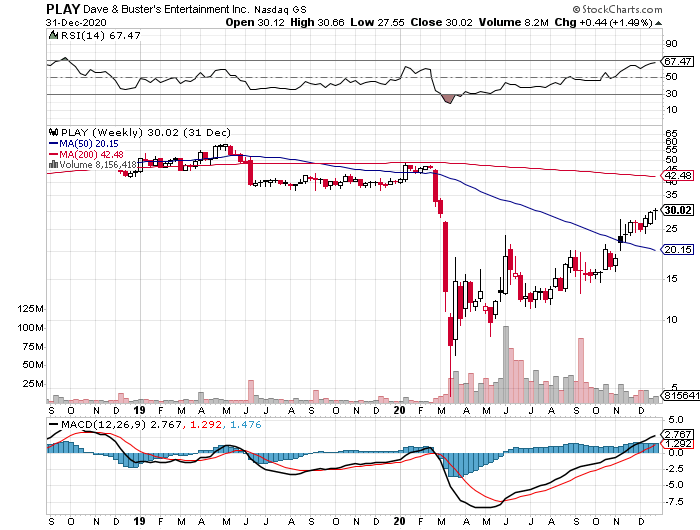Click the blue 1.476 histogram value in MACD legend
Screen dimensions: 700x530
point(246,425)
